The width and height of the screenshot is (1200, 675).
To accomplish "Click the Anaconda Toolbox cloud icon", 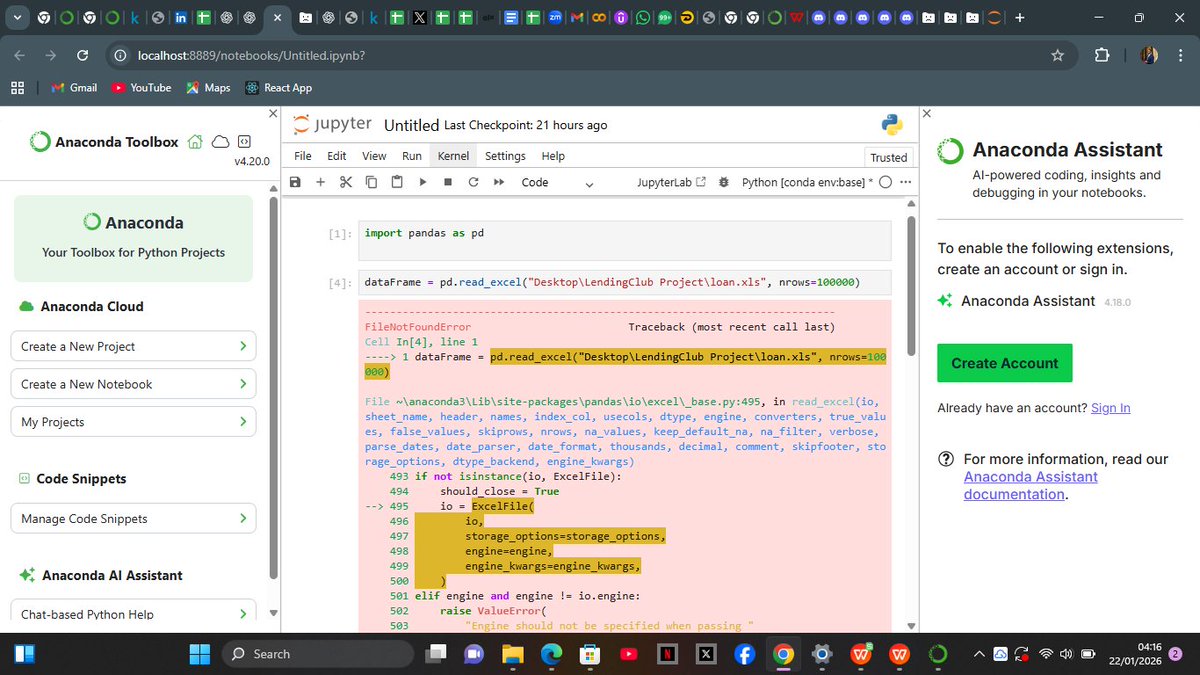I will pos(221,142).
